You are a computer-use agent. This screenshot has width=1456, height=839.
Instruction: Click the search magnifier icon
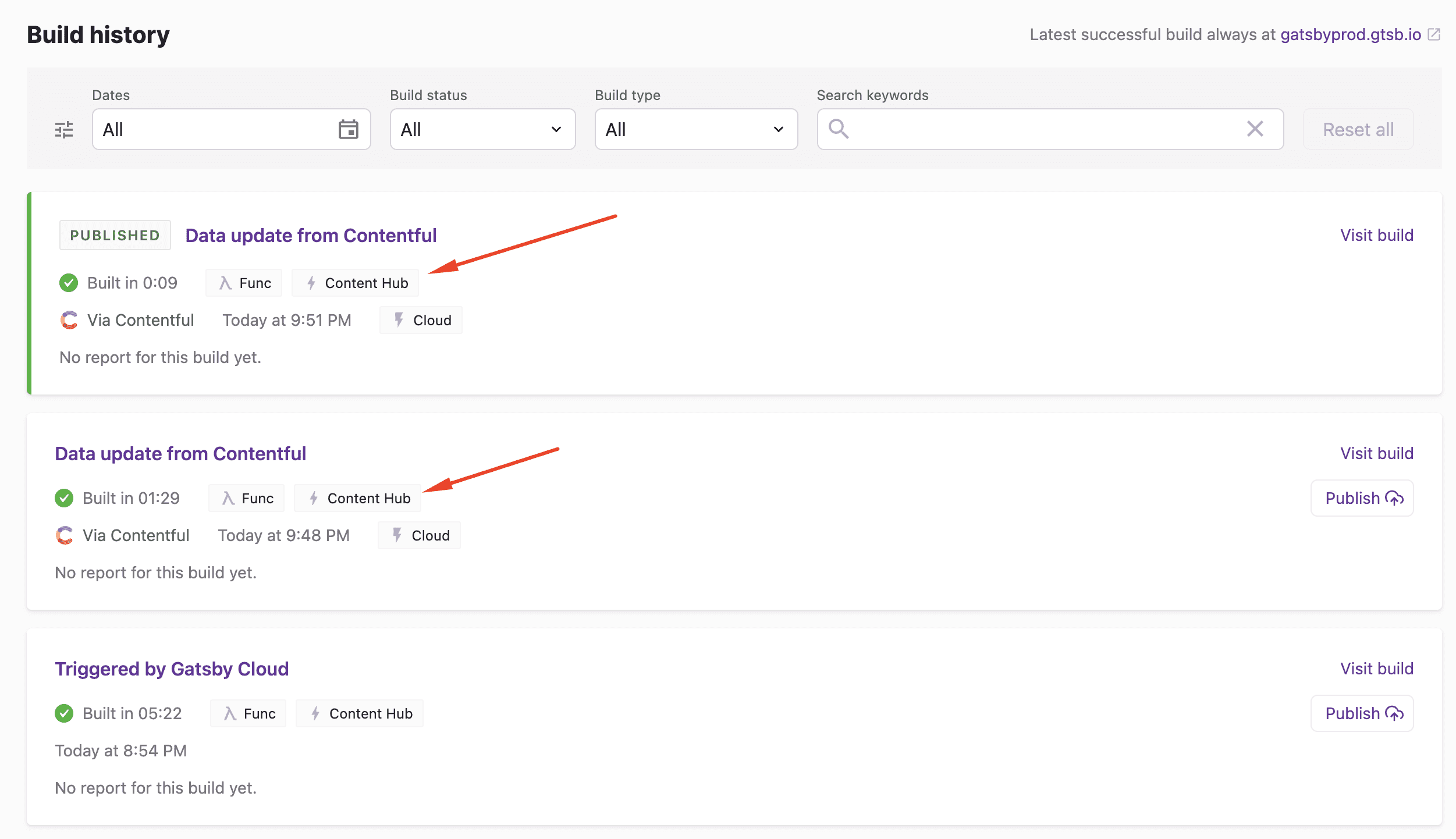tap(838, 129)
